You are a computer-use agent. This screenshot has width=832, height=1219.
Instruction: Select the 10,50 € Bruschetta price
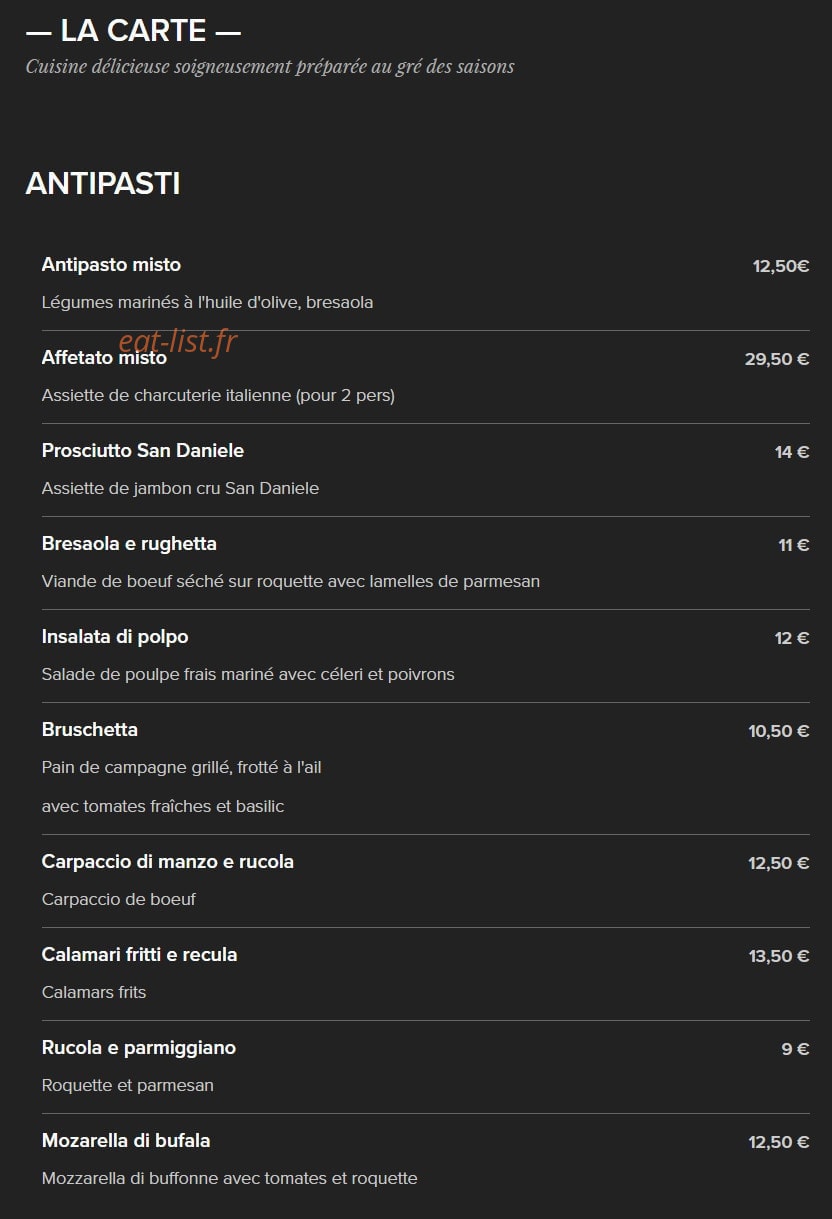pos(779,731)
